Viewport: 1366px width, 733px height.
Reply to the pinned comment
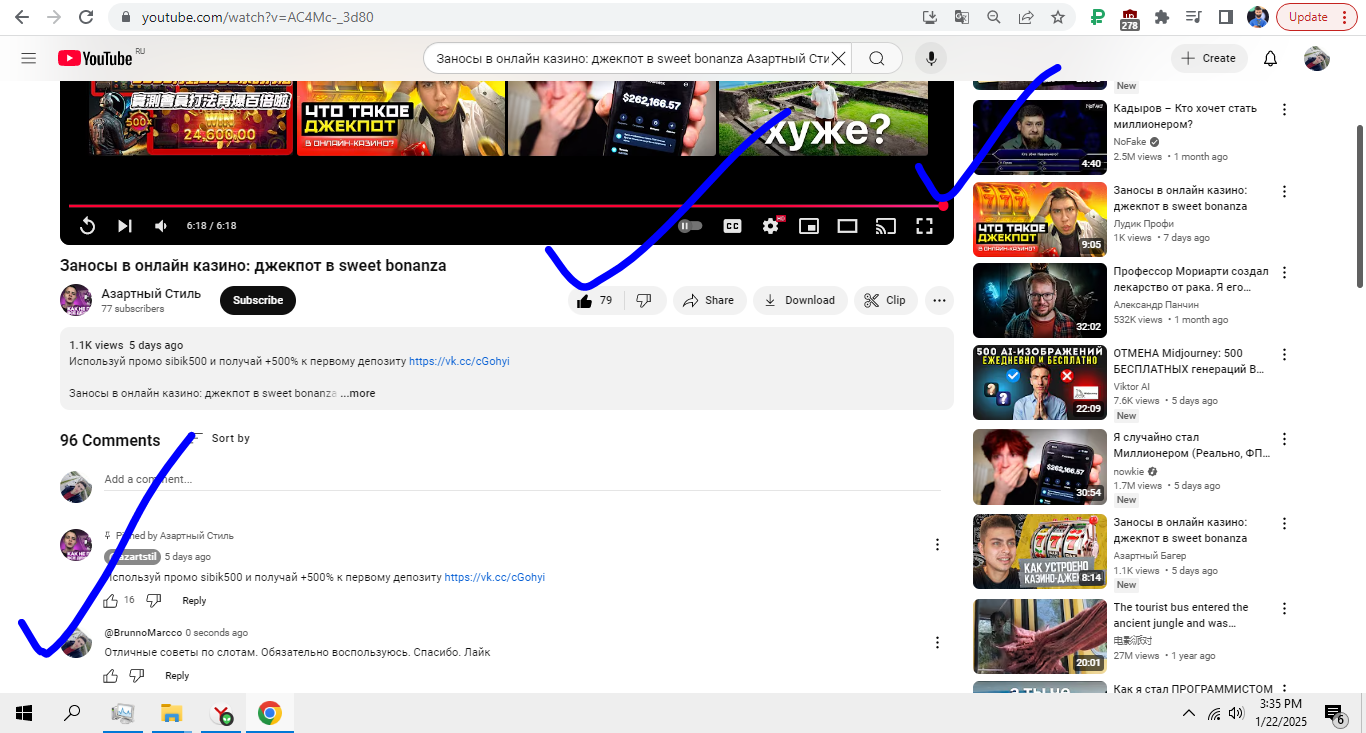click(x=194, y=601)
